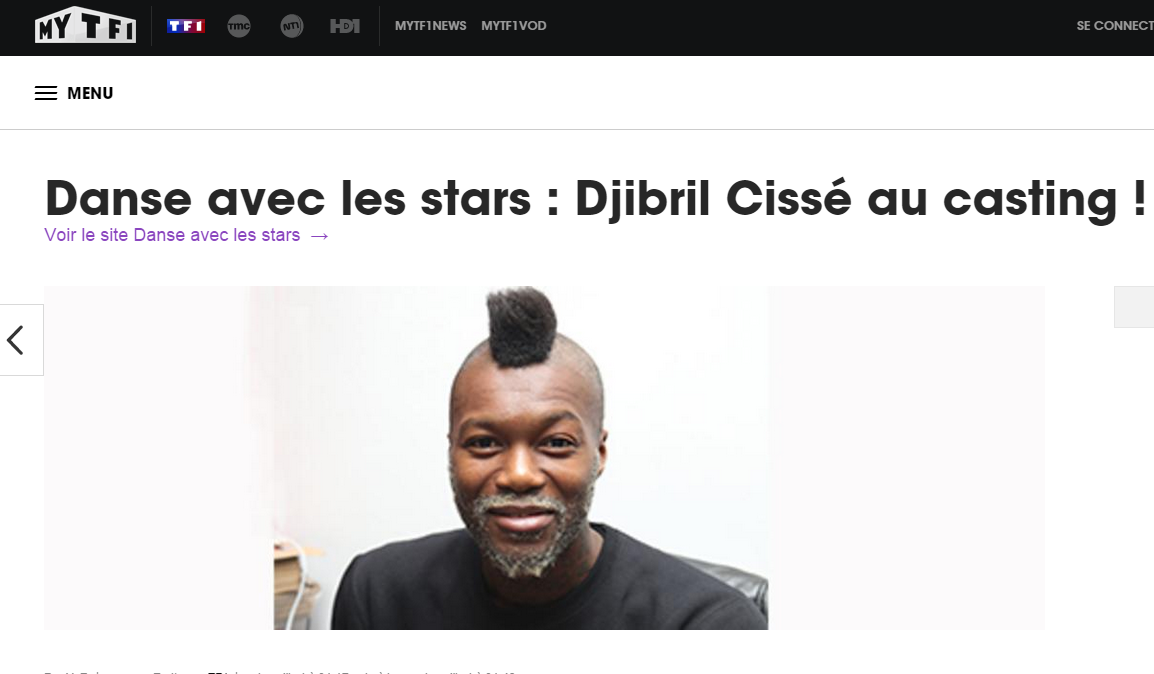
Task: Click the pale area left of the photo
Action: tap(158, 458)
